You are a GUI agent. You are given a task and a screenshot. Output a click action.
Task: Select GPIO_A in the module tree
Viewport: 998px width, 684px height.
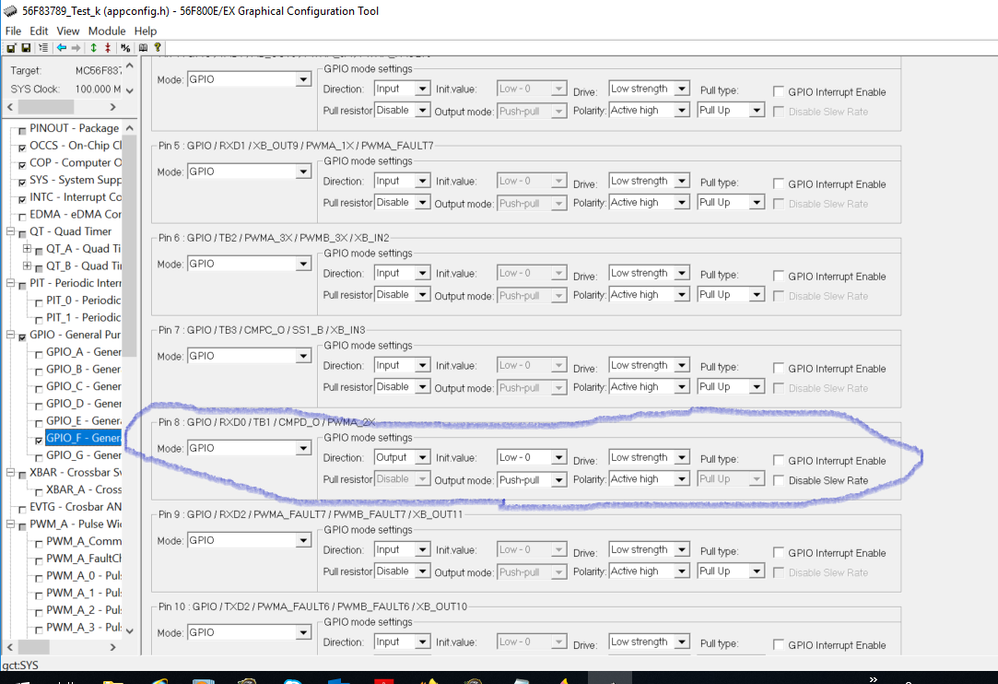(83, 351)
